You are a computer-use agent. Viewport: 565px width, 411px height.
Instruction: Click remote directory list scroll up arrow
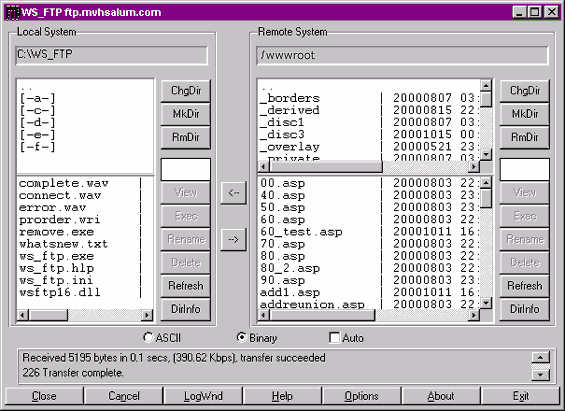[x=486, y=86]
